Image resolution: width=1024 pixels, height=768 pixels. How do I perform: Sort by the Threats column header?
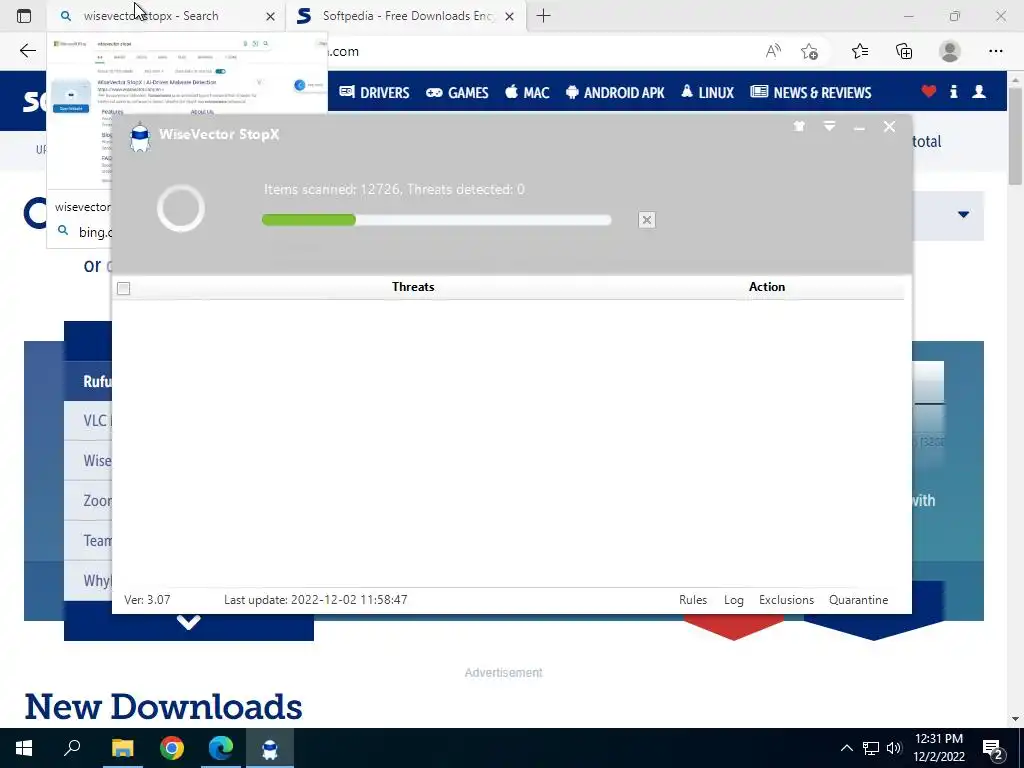coord(413,287)
